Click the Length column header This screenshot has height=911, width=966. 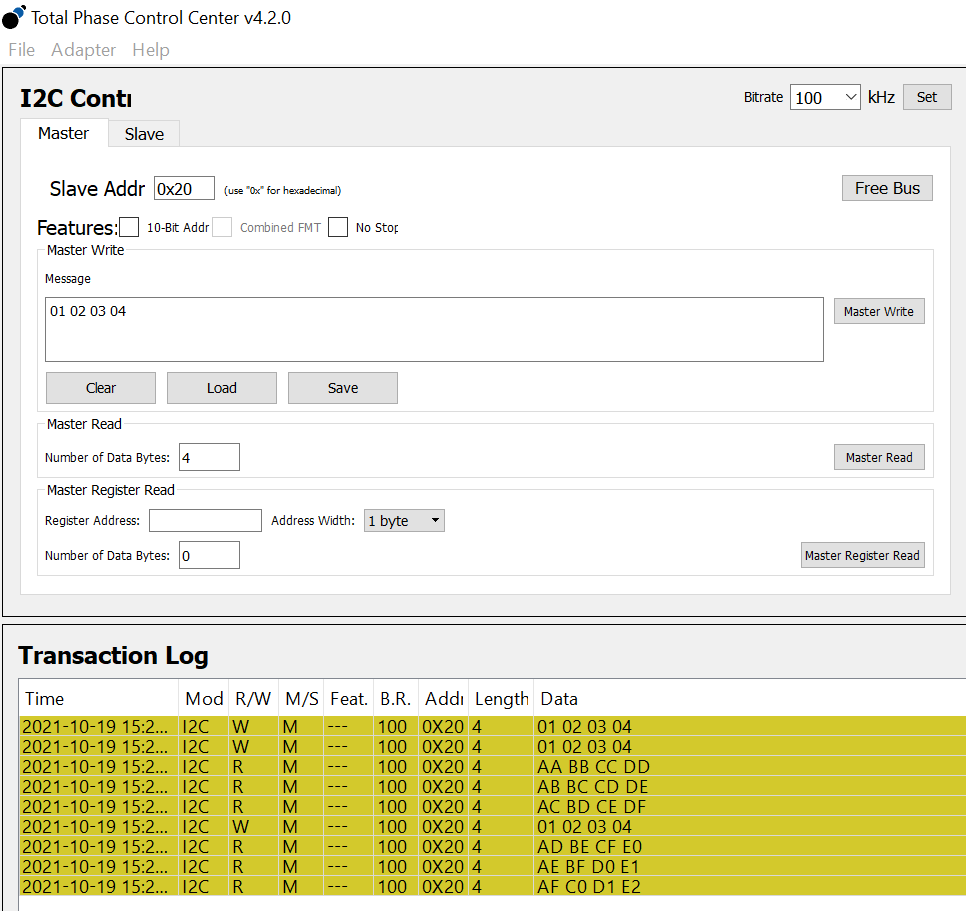pyautogui.click(x=501, y=698)
